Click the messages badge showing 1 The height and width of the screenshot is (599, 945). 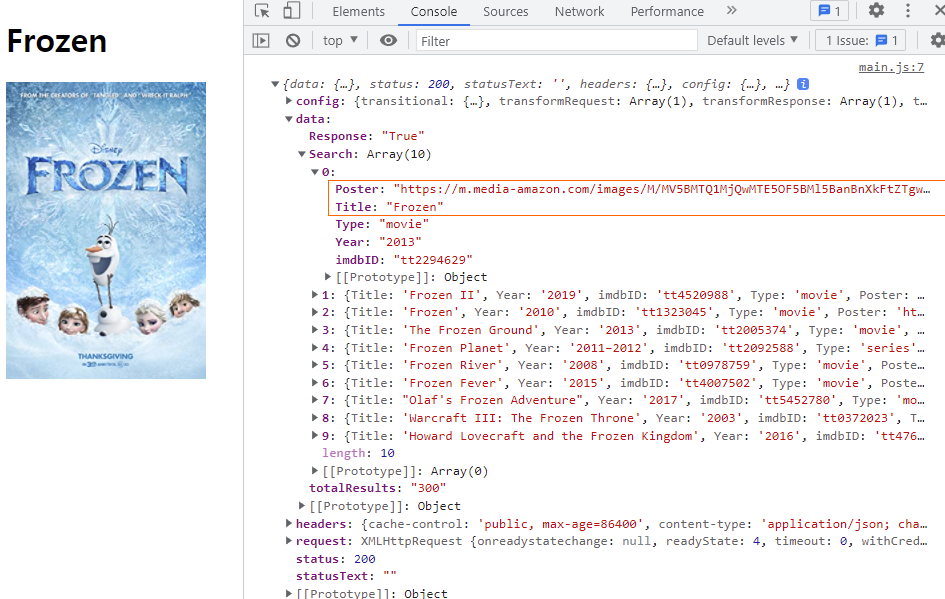pos(829,11)
